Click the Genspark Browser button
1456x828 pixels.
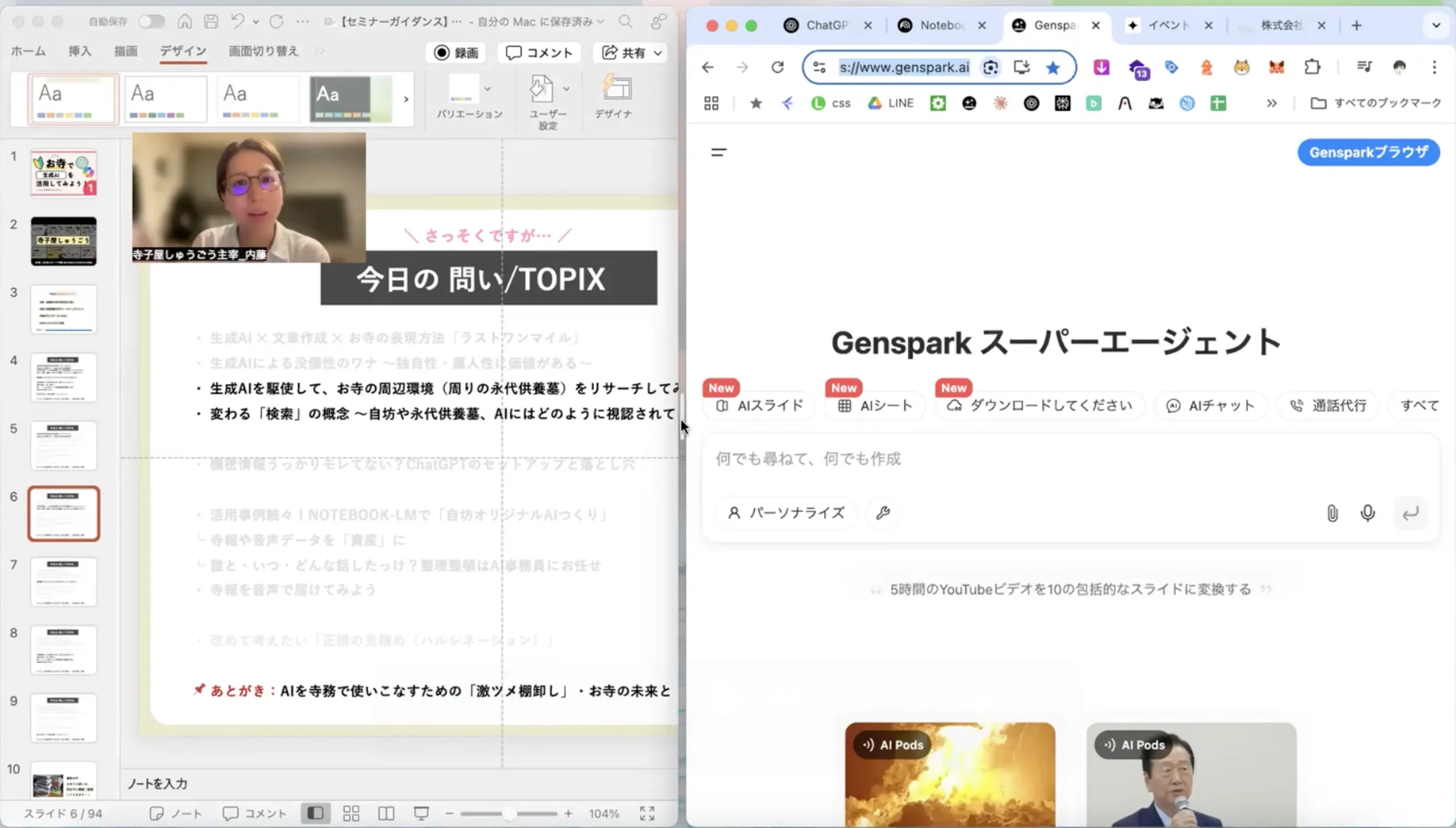pos(1368,153)
